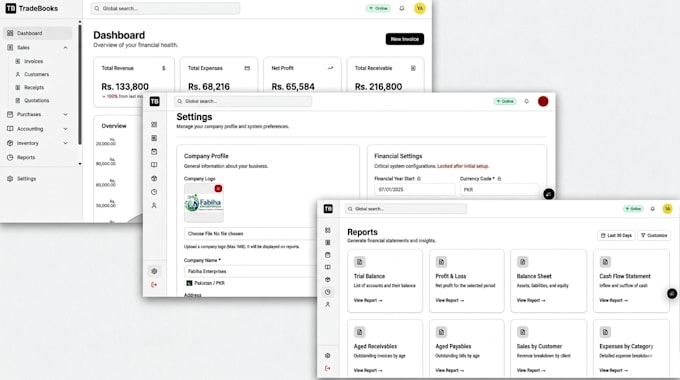The image size is (680, 380).
Task: Click the TB logo in the Settings window
Action: click(155, 102)
